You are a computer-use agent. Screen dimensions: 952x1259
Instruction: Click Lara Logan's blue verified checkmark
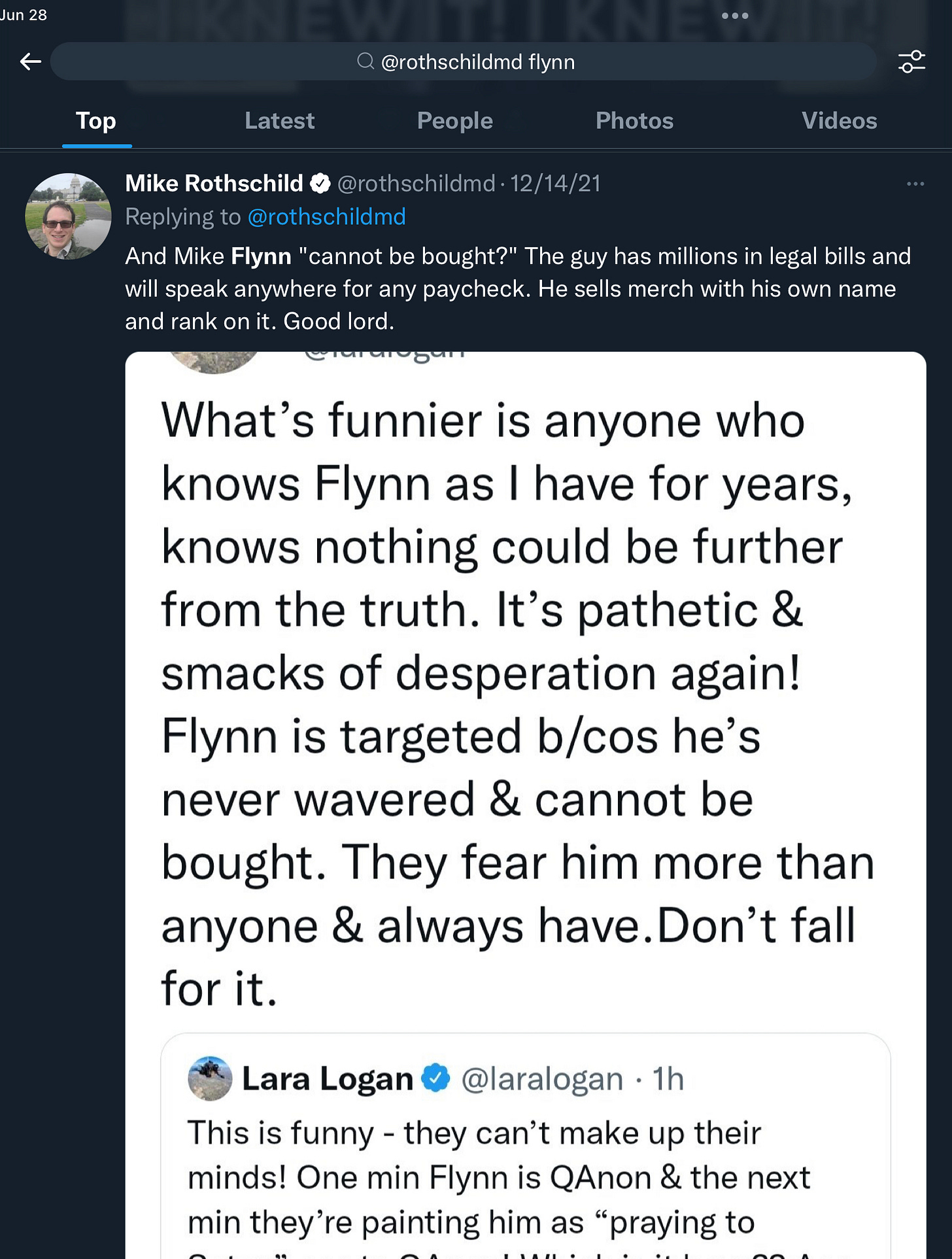click(x=435, y=1078)
